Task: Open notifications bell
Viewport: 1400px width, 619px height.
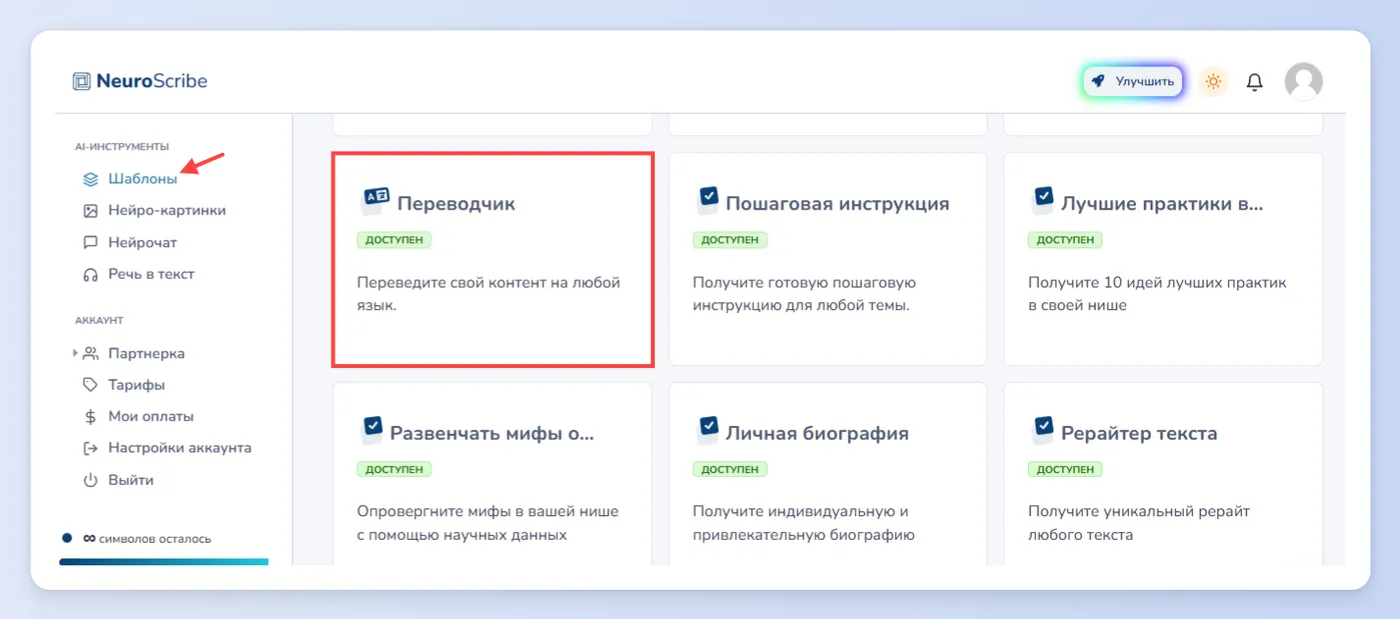Action: pos(1254,82)
